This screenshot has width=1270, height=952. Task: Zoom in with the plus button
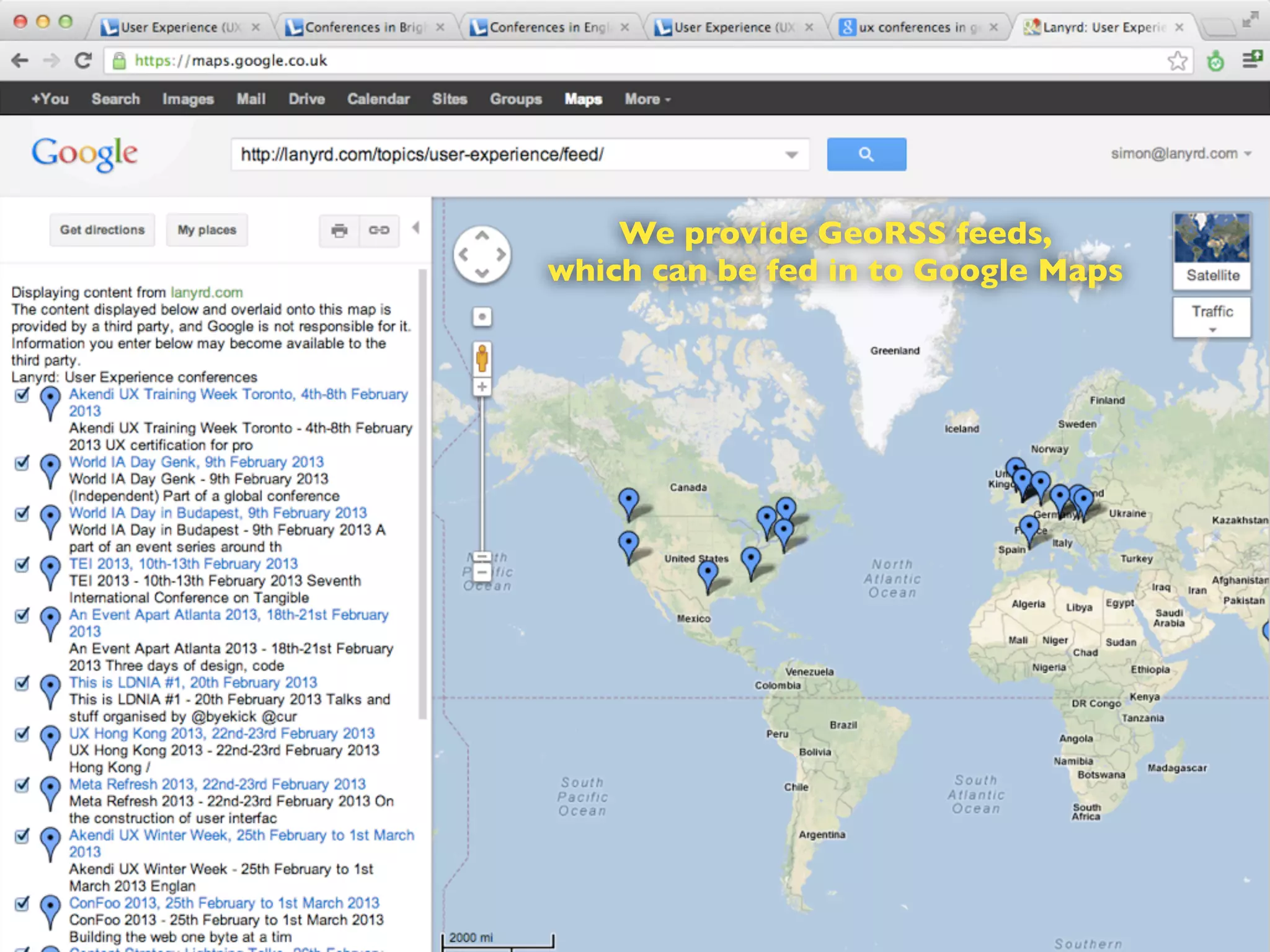482,387
